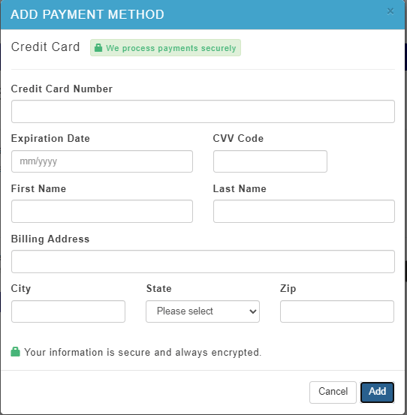407x415 pixels.
Task: Click the Zip code field
Action: [337, 311]
